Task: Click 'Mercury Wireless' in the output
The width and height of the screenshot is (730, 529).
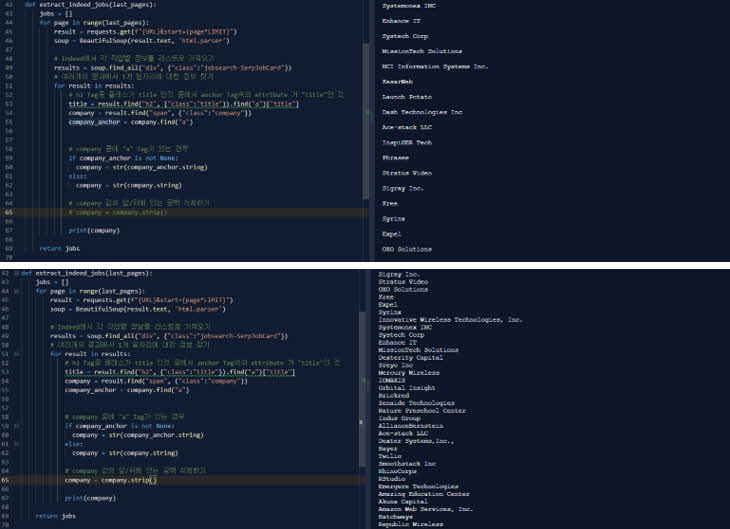Action: (x=409, y=373)
